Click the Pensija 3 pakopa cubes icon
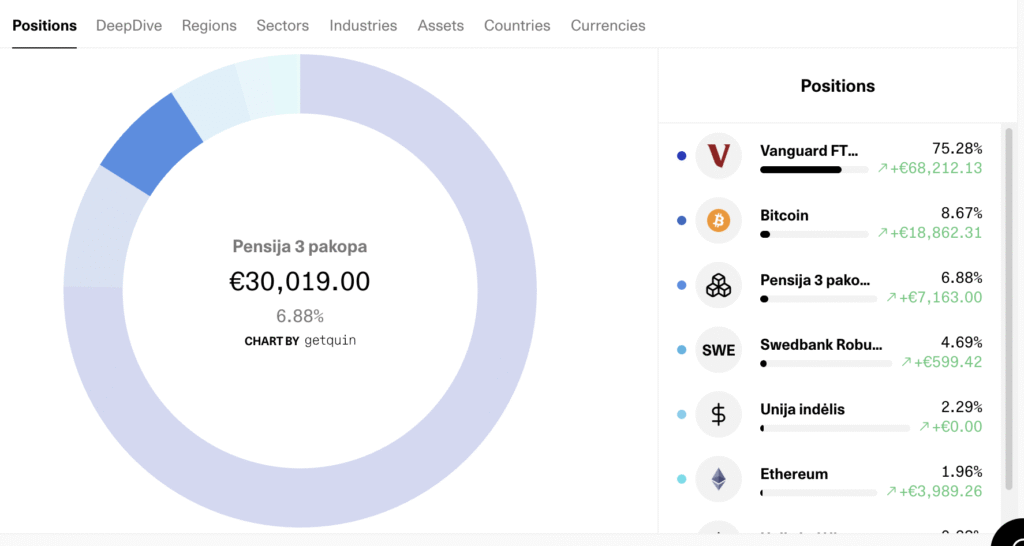The image size is (1024, 546). click(718, 285)
